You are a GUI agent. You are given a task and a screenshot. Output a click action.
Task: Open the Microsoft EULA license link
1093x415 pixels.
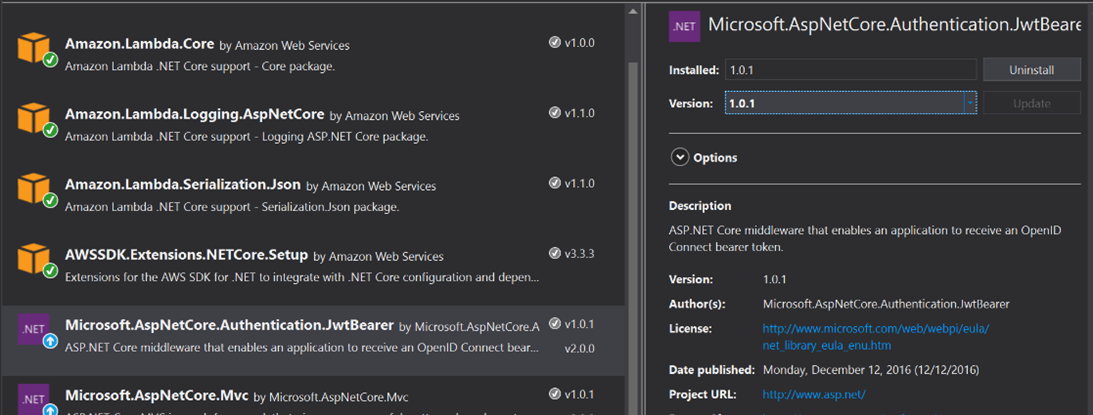(876, 337)
